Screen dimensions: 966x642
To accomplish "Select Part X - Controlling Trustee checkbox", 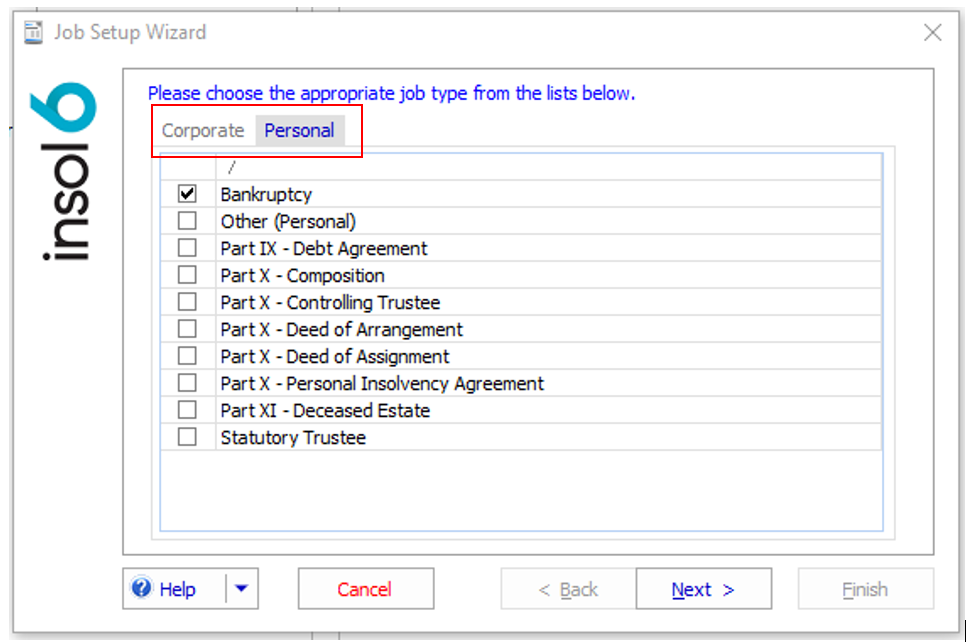I will [187, 302].
